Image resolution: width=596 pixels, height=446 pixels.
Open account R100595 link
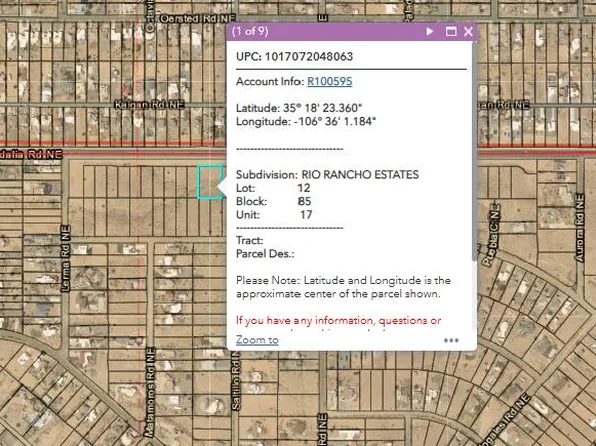pyautogui.click(x=330, y=81)
